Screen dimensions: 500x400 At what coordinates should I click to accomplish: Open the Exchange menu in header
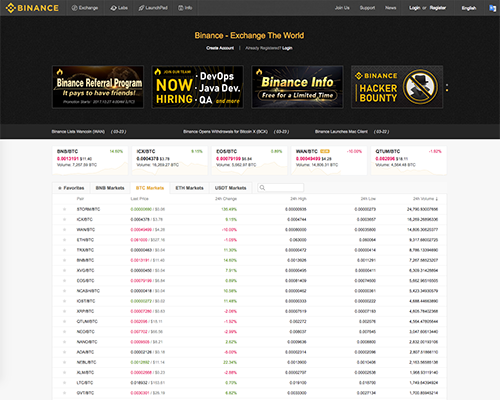coord(85,8)
